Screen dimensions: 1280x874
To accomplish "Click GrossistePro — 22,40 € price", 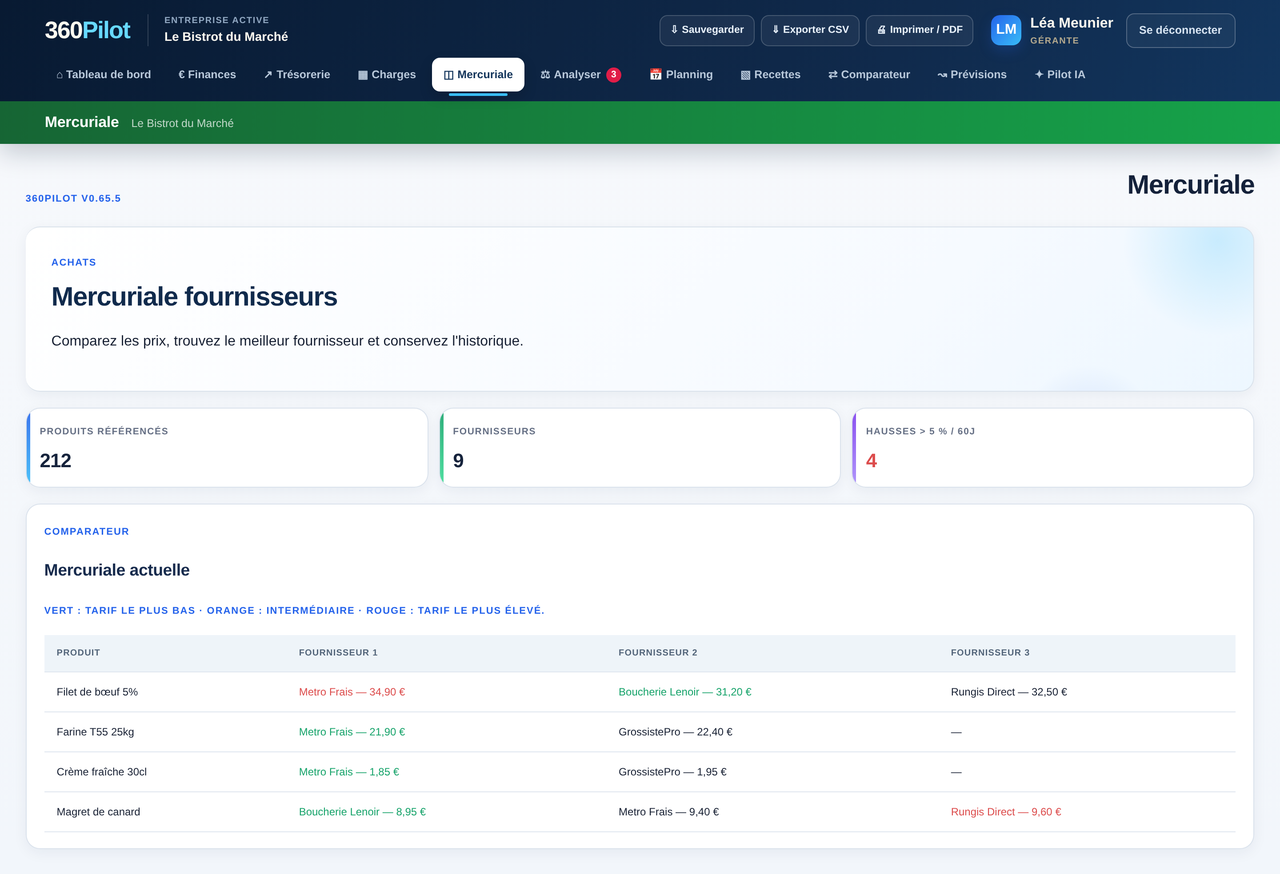I will point(675,732).
